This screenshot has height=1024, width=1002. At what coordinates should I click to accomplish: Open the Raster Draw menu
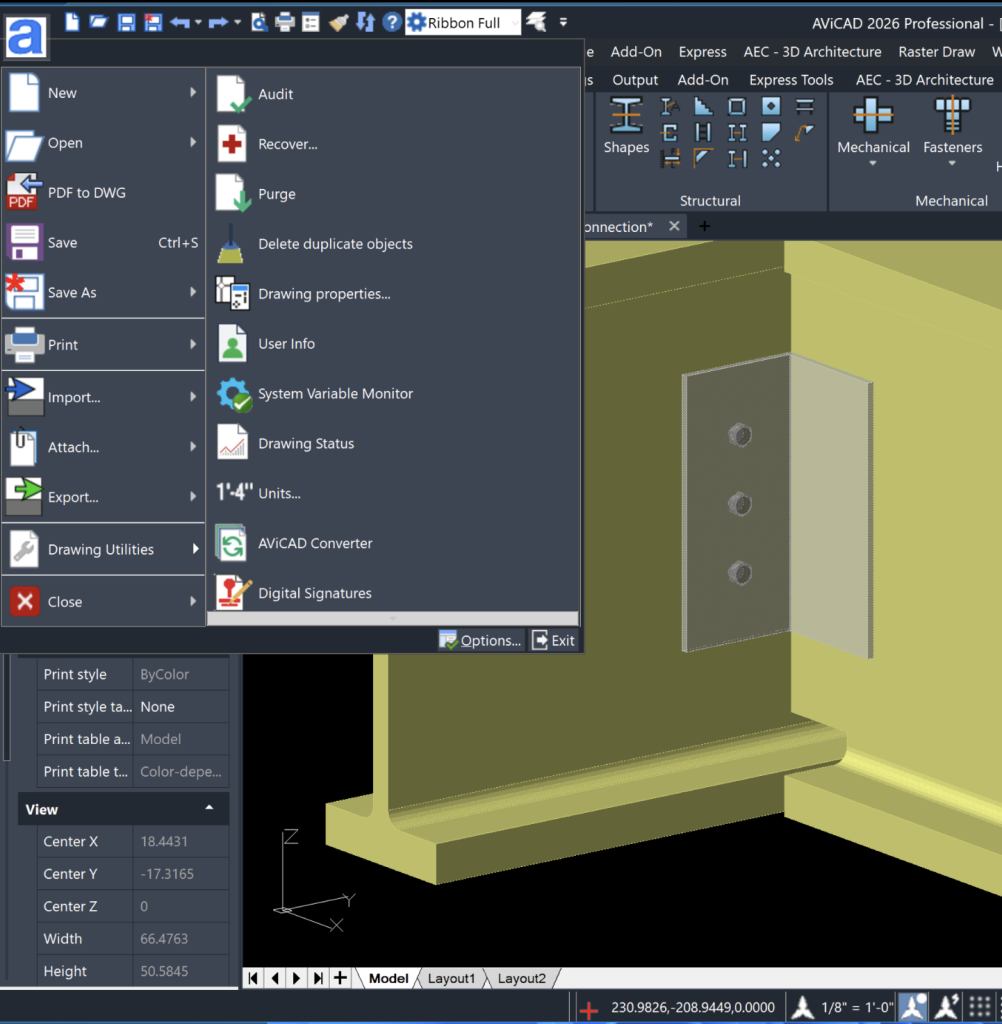pyautogui.click(x=936, y=52)
